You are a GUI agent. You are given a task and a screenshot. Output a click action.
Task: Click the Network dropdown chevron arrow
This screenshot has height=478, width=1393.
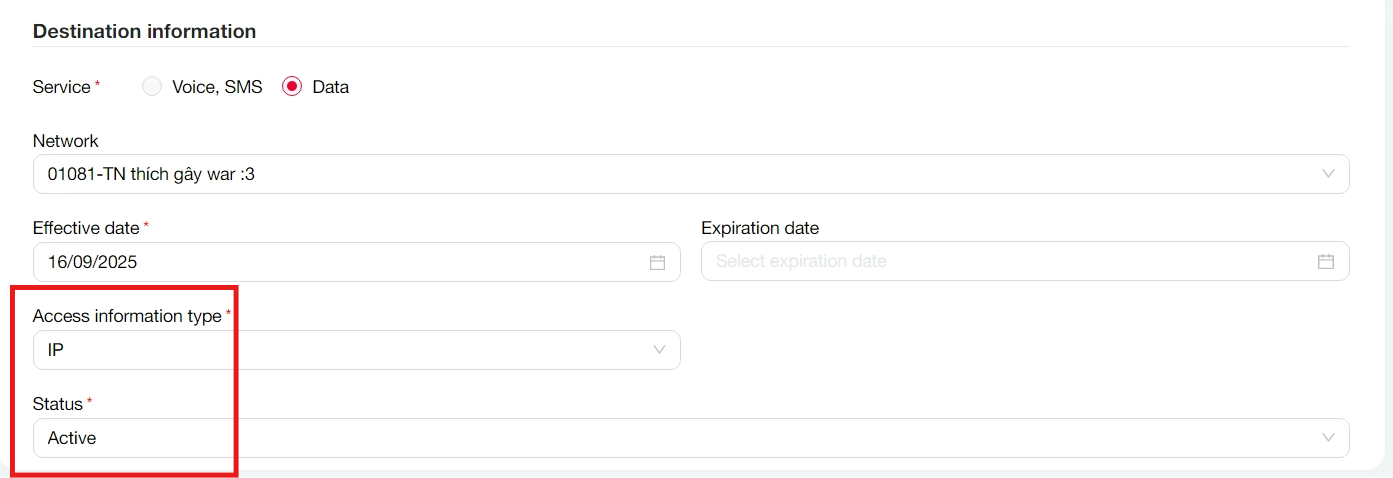tap(1328, 174)
